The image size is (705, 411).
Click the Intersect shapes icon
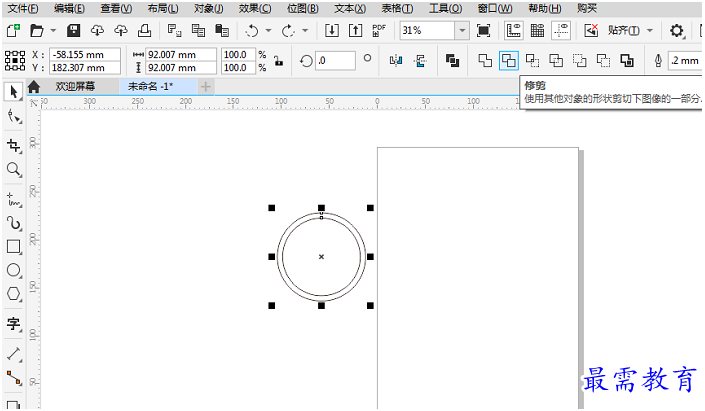(x=532, y=60)
